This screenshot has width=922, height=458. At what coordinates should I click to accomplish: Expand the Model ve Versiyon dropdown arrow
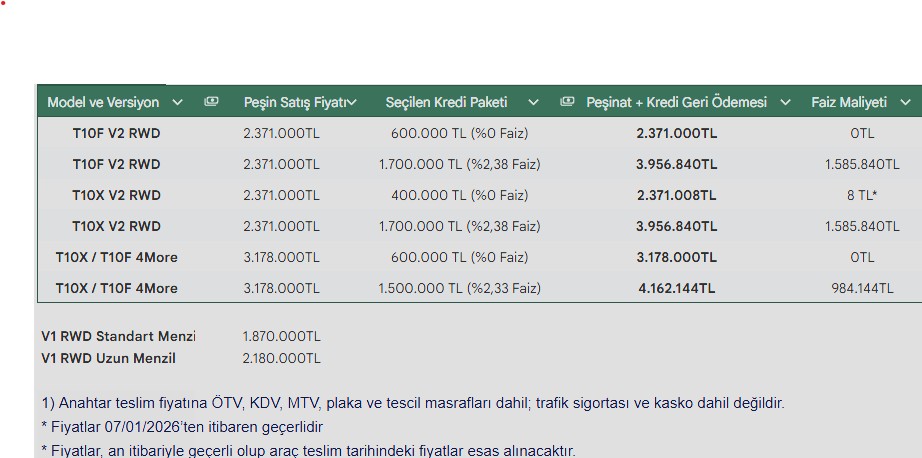coord(178,102)
